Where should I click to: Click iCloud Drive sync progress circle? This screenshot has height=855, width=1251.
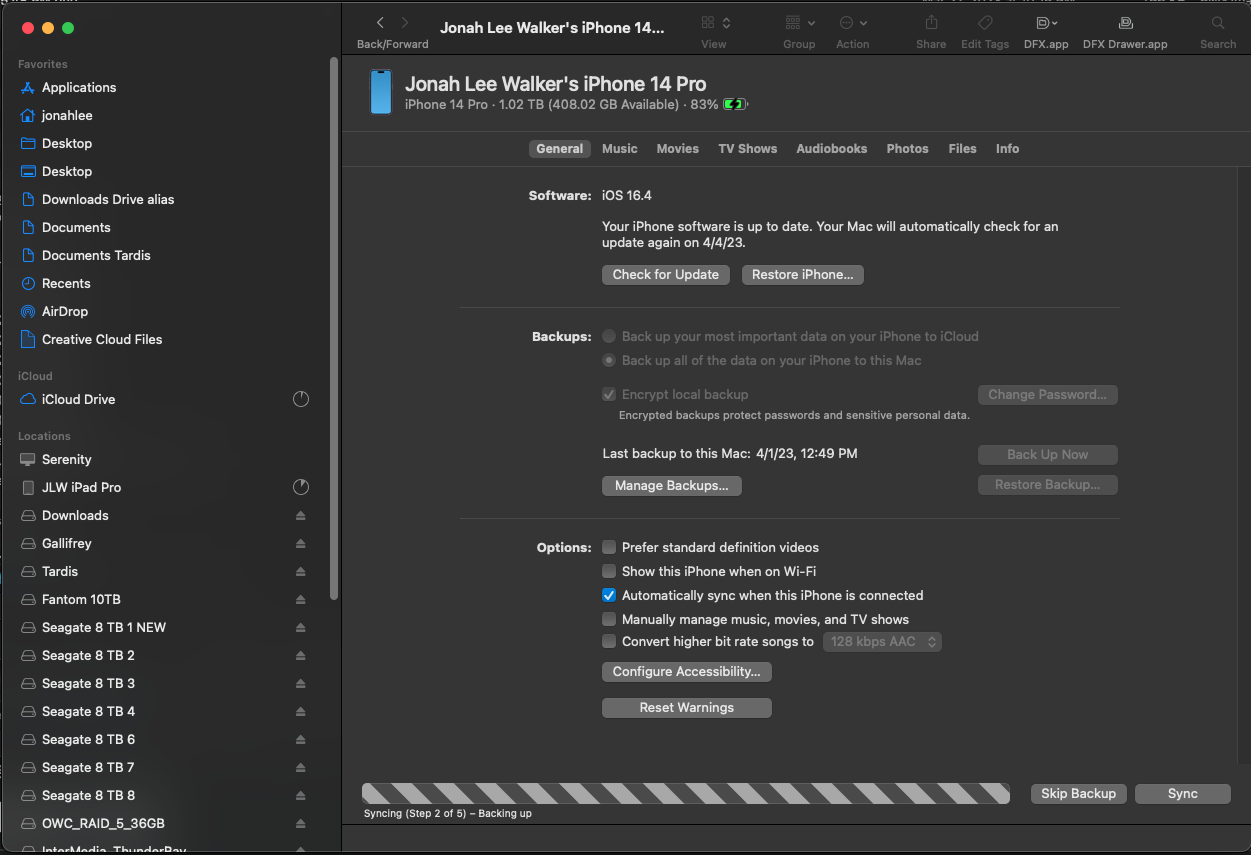(301, 399)
